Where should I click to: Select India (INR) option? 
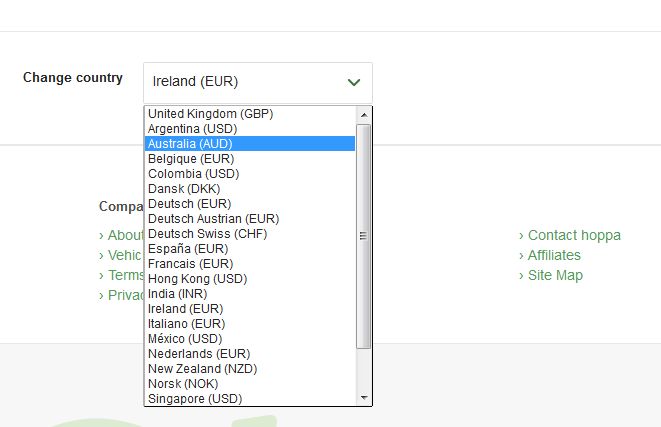click(250, 294)
